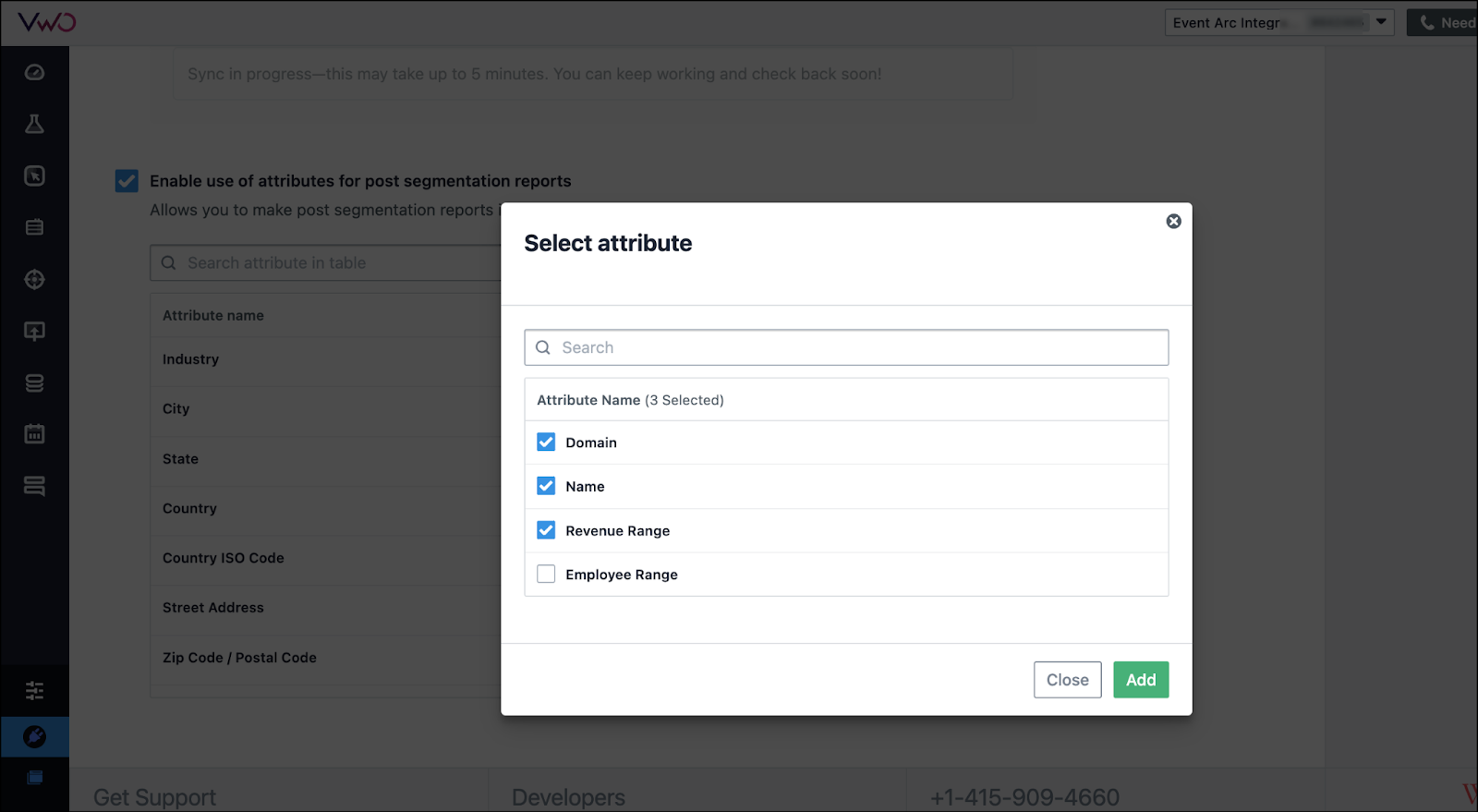Screen dimensions: 1478x812
Task: Click the Attribute name column header
Action: [213, 316]
